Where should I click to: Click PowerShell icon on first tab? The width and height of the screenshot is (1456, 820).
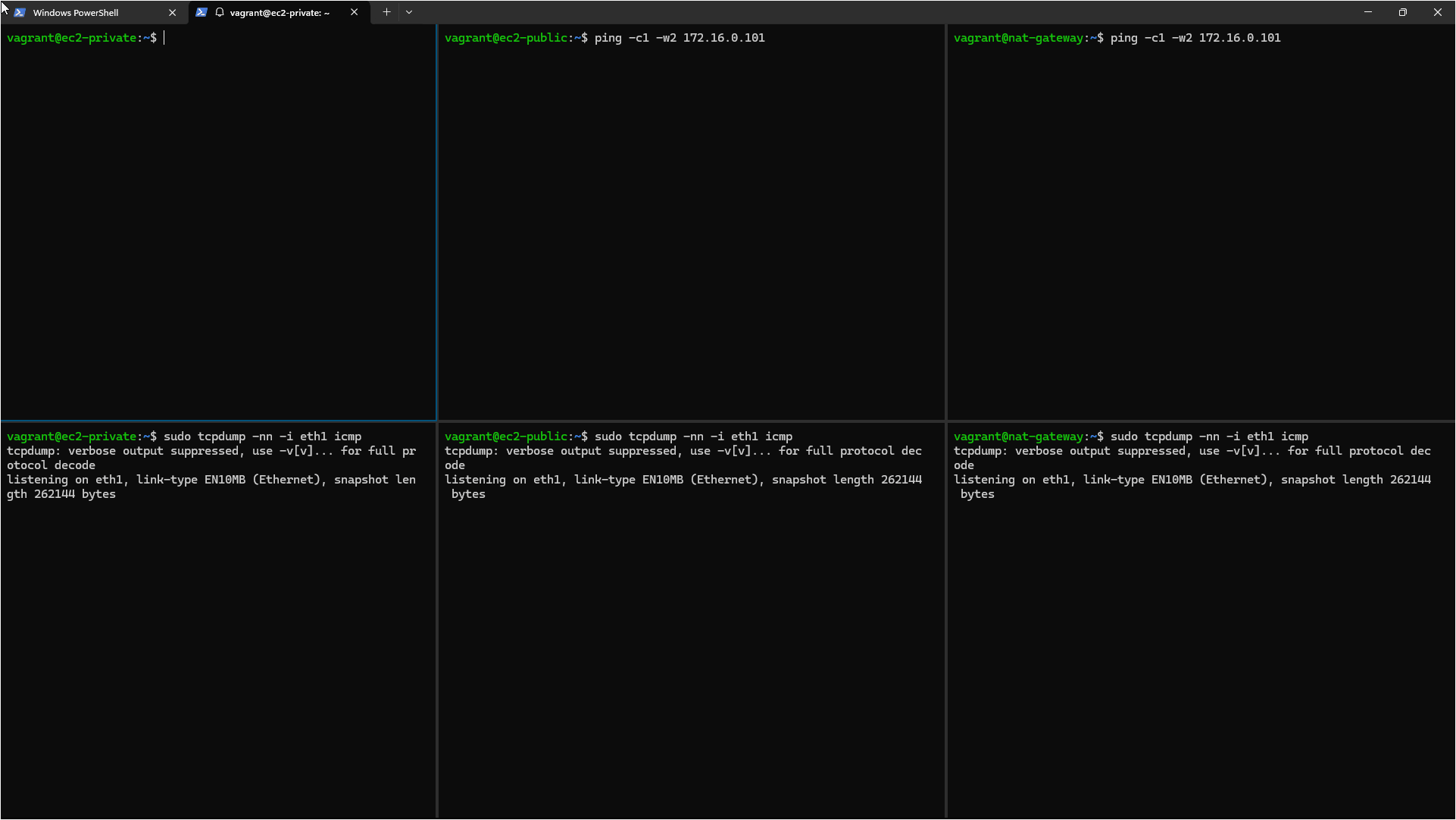(20, 13)
